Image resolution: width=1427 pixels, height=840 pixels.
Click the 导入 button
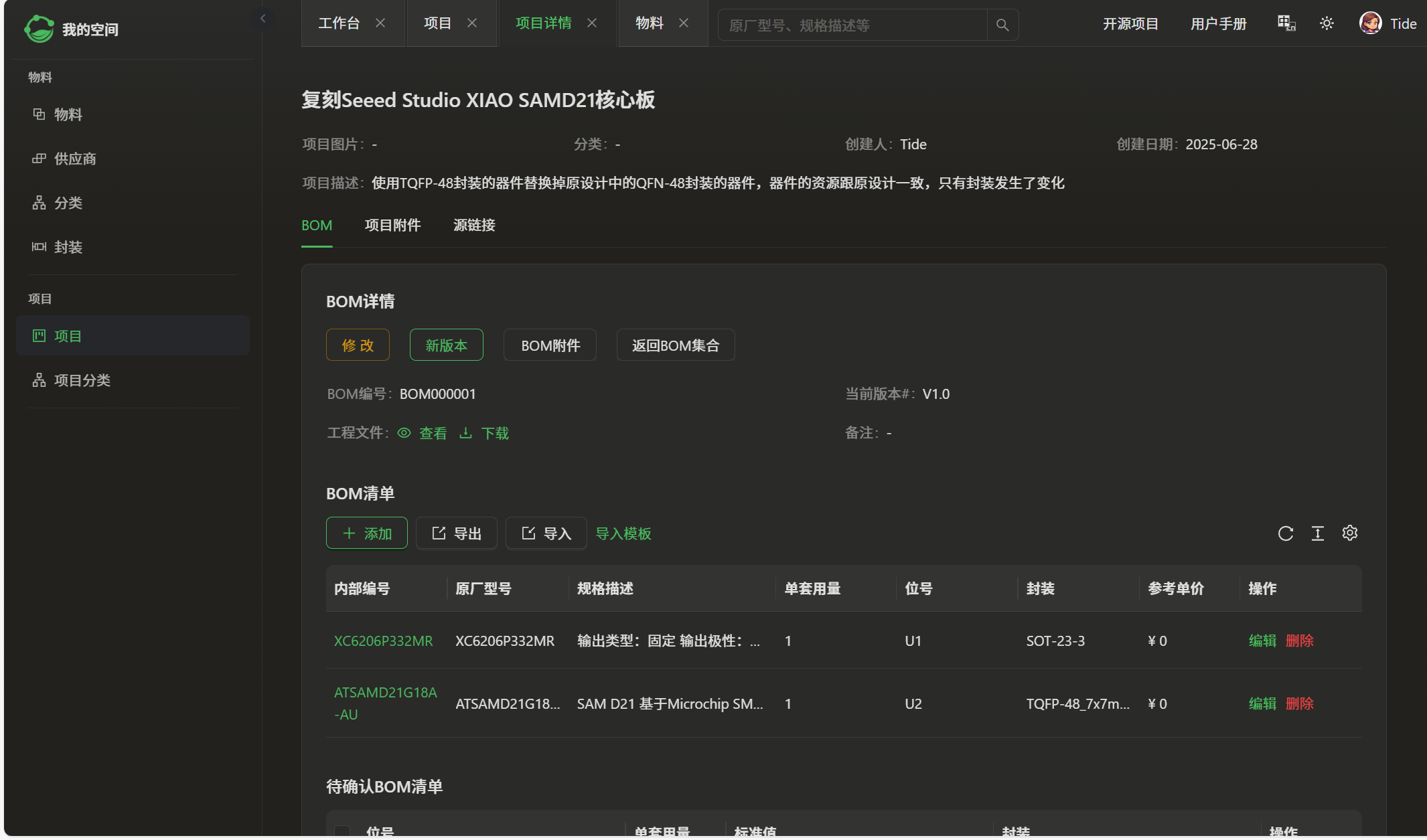546,533
